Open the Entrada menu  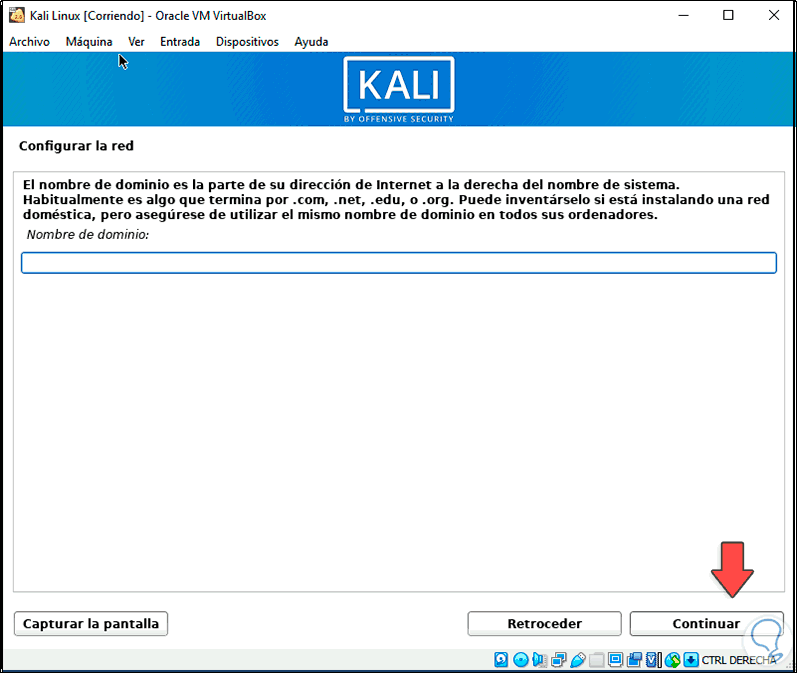[180, 42]
